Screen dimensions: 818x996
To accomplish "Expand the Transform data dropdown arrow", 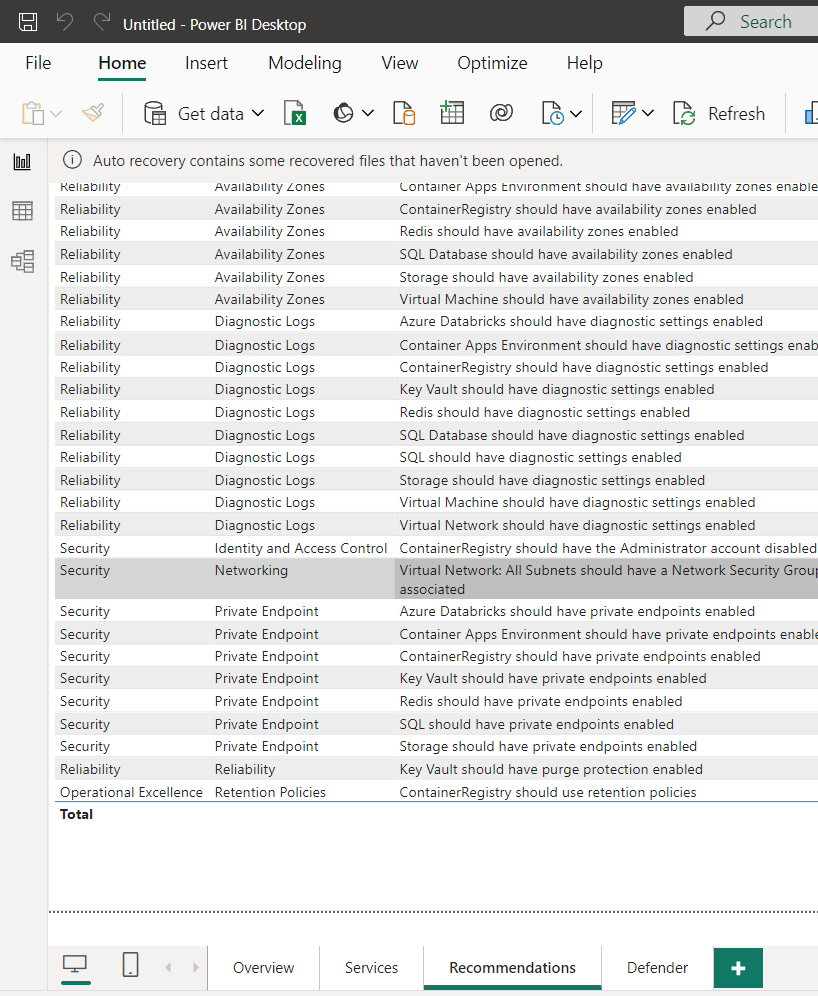I will [x=648, y=114].
